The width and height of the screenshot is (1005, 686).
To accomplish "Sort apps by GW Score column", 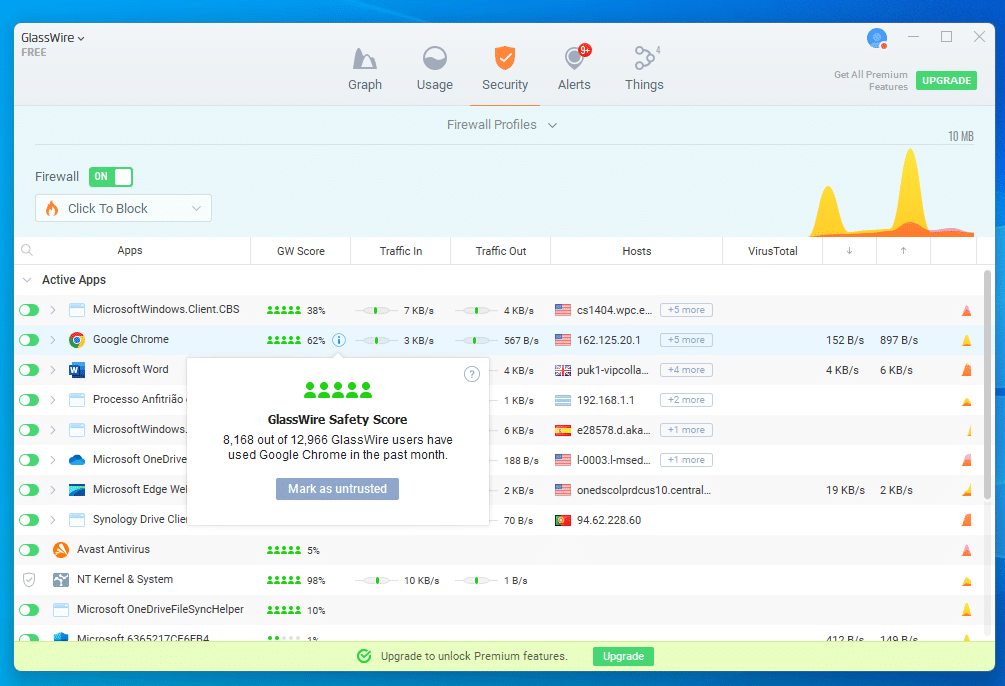I will 301,251.
